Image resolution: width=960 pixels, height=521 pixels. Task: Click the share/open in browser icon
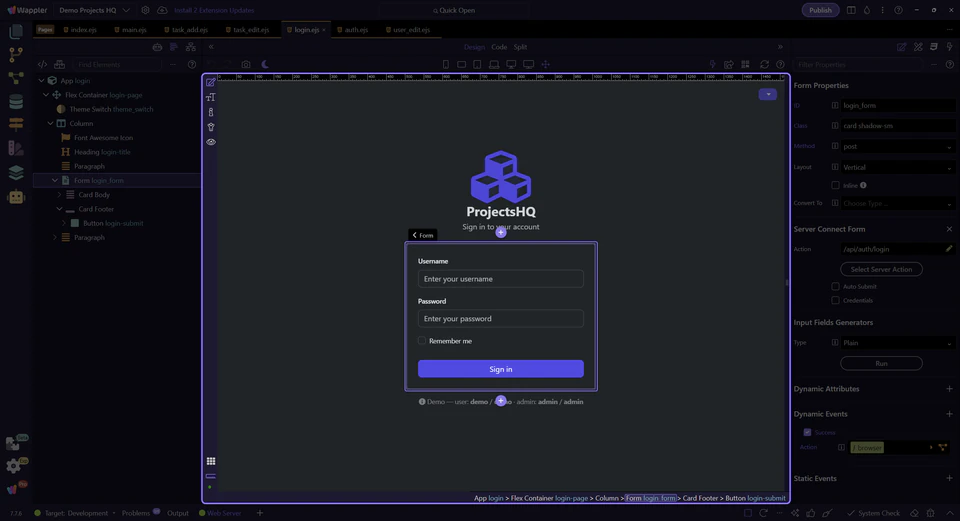729,64
